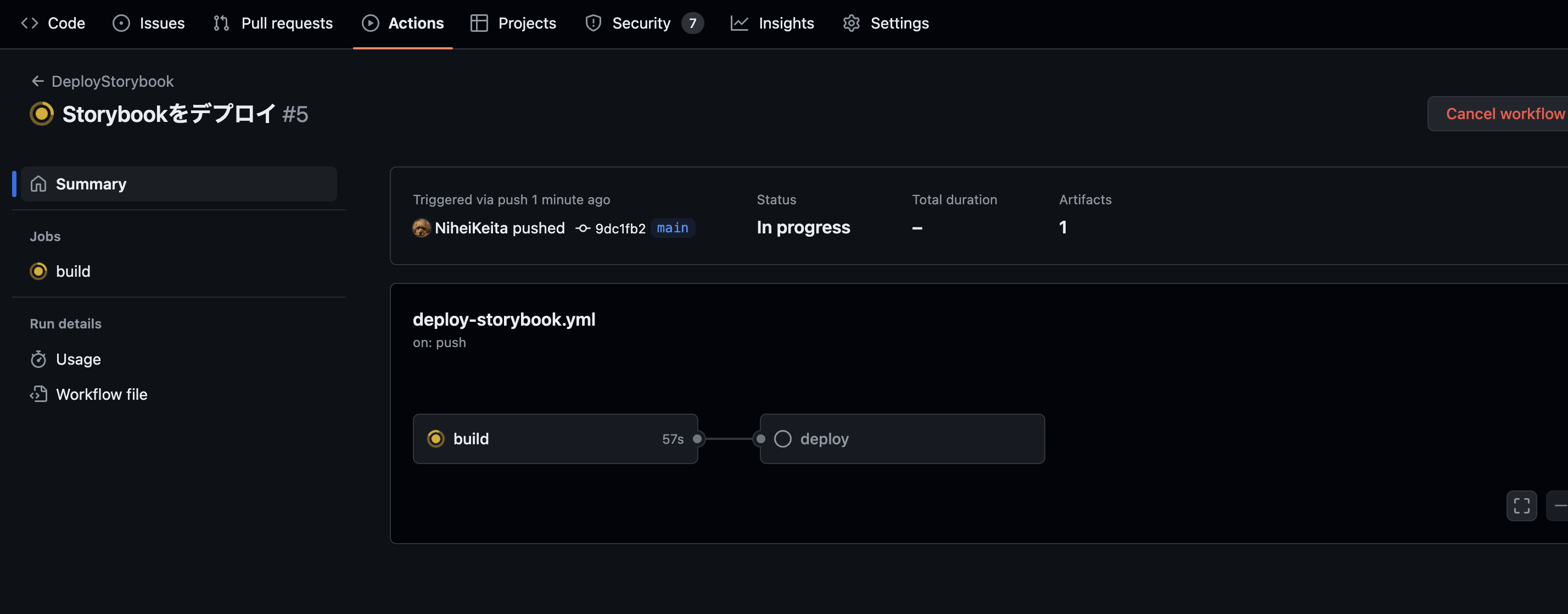Open Usage under Run details

tap(78, 359)
